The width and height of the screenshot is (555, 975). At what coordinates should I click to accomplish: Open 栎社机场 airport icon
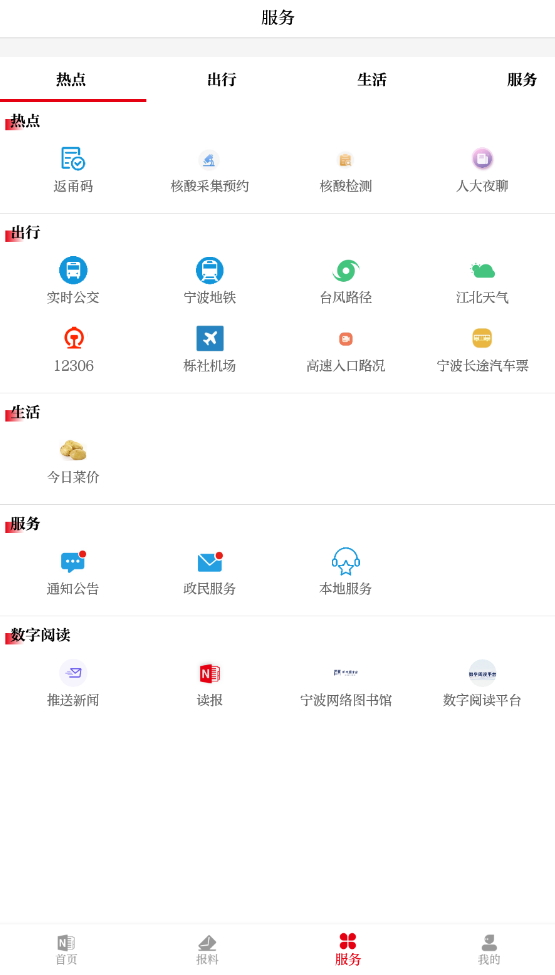point(209,338)
